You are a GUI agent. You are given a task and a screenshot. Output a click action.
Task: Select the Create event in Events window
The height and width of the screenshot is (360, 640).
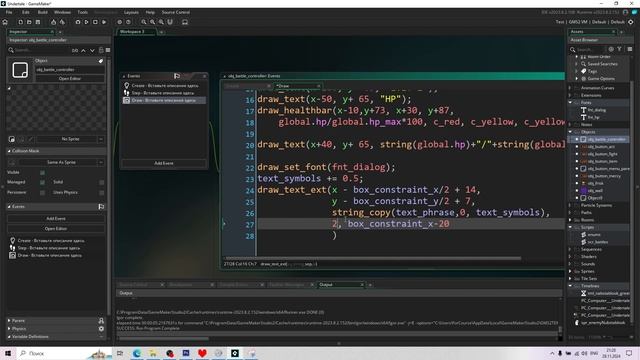[164, 86]
